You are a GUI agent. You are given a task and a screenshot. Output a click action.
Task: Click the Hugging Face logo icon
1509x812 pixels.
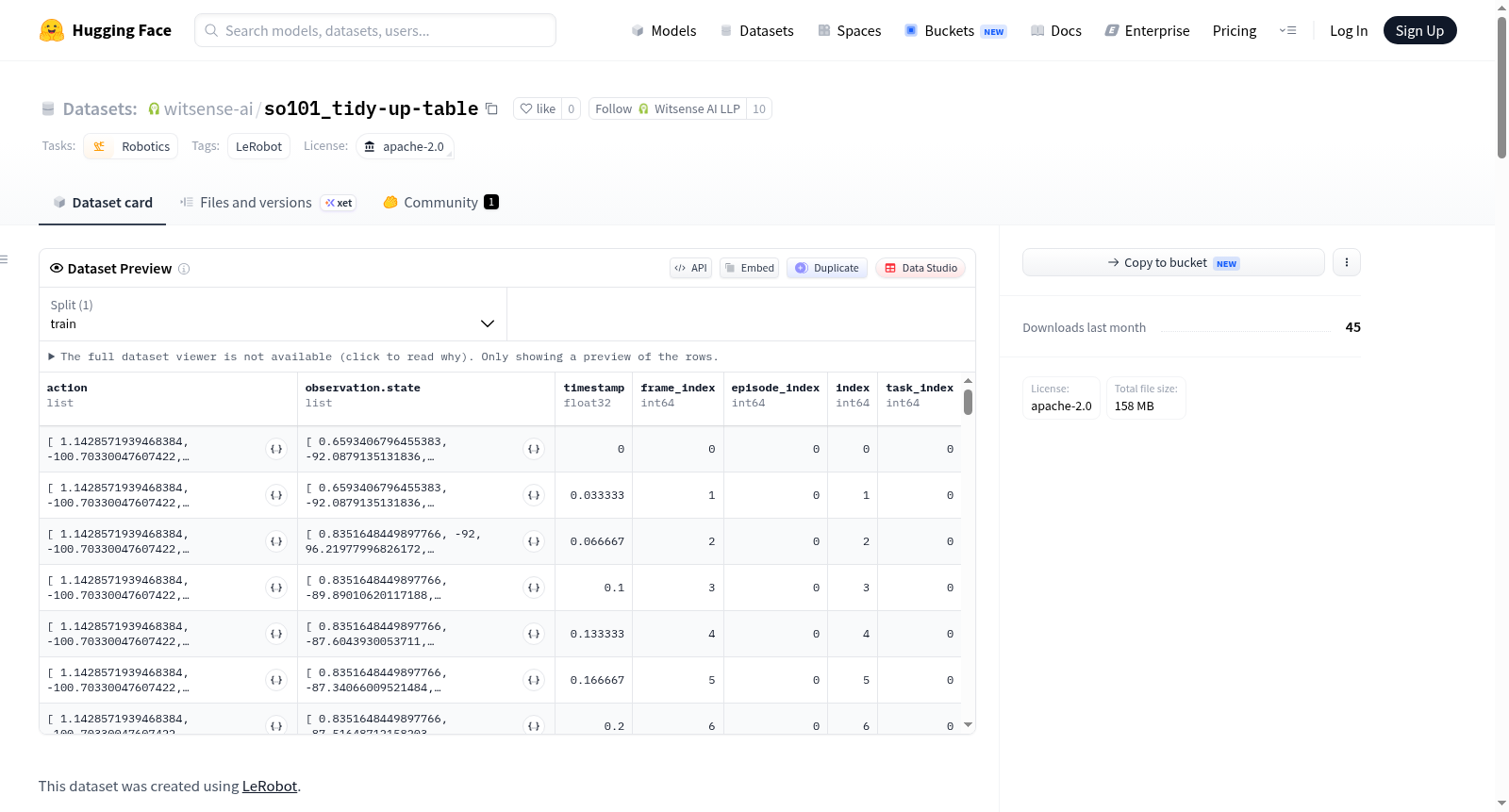click(x=52, y=30)
